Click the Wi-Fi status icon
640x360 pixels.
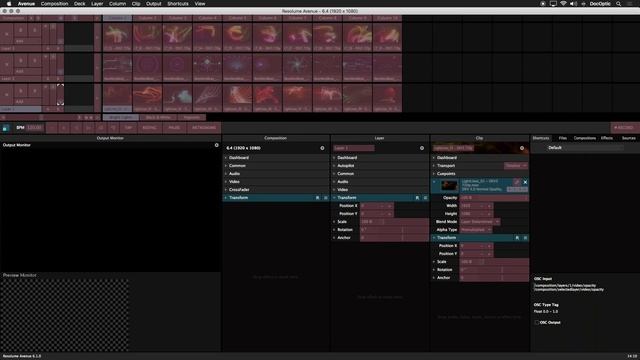click(563, 4)
